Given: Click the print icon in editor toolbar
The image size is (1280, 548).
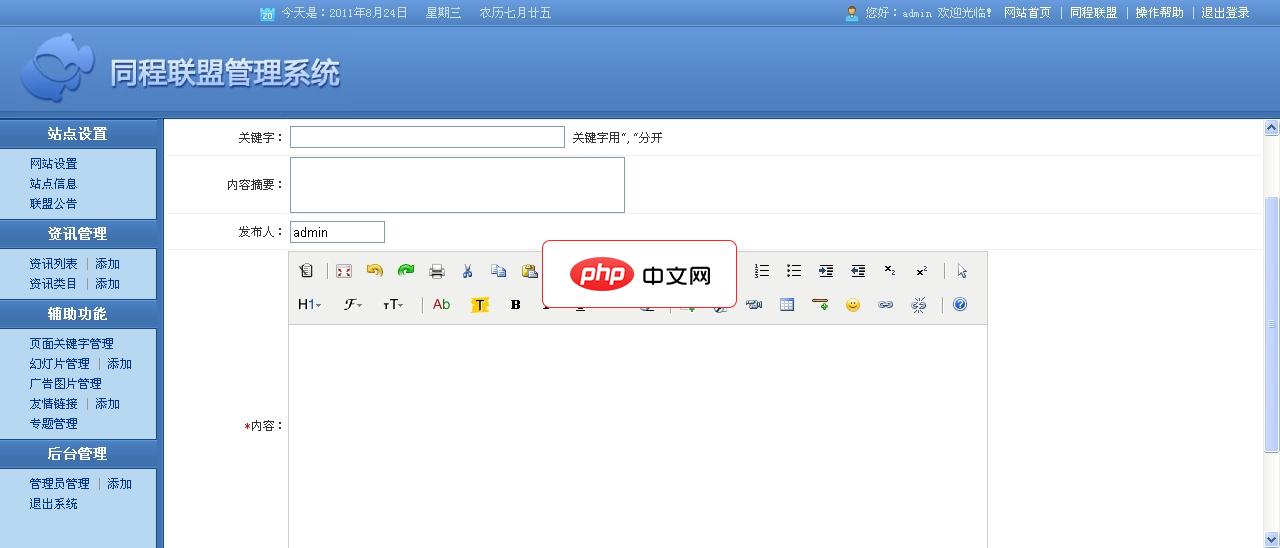Looking at the screenshot, I should click(437, 271).
